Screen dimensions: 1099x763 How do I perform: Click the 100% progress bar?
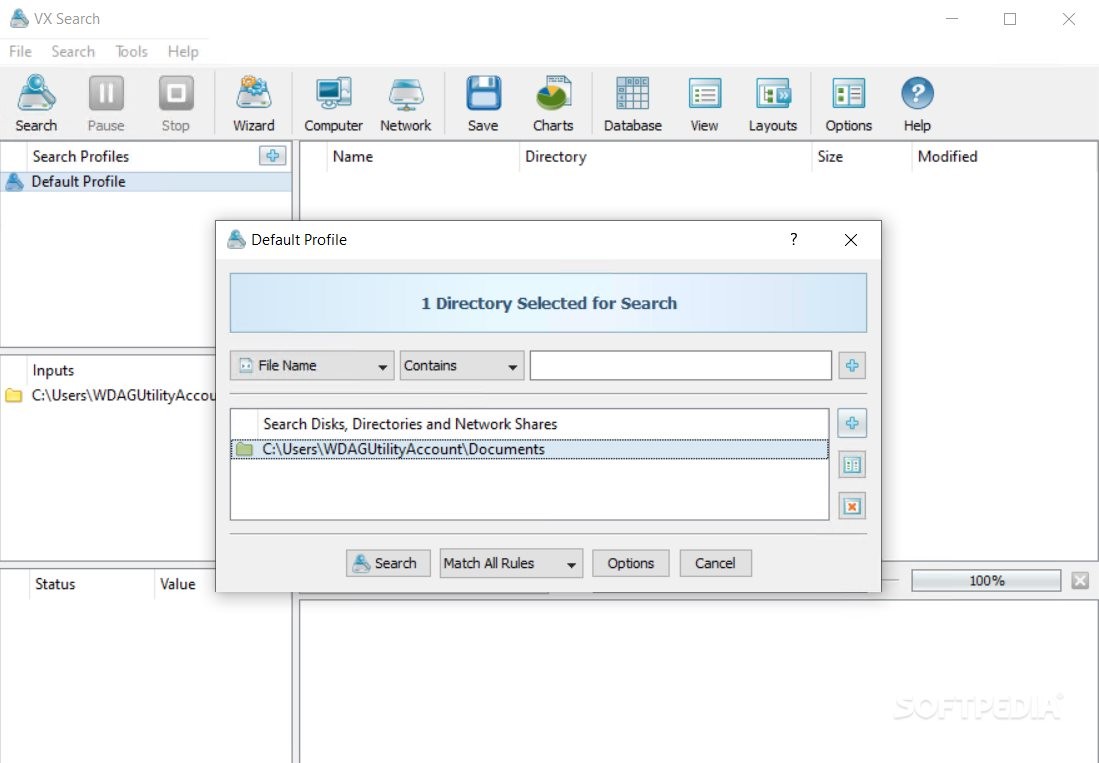pyautogui.click(x=986, y=580)
